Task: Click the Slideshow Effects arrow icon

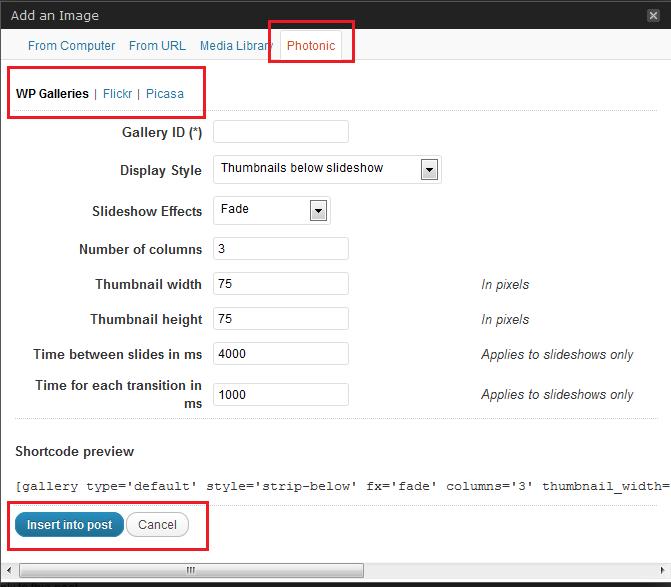Action: coord(318,210)
